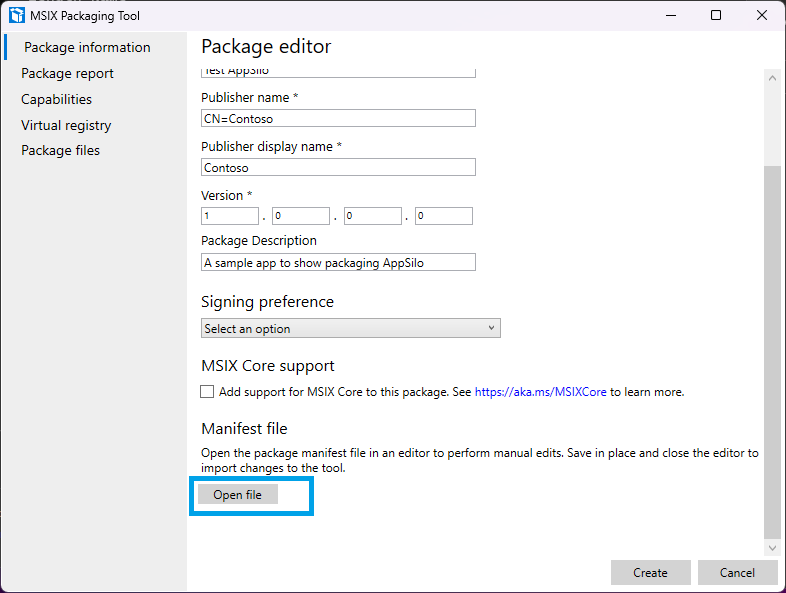The height and width of the screenshot is (593, 786).
Task: Click the scrollbar up arrow
Action: tap(772, 78)
